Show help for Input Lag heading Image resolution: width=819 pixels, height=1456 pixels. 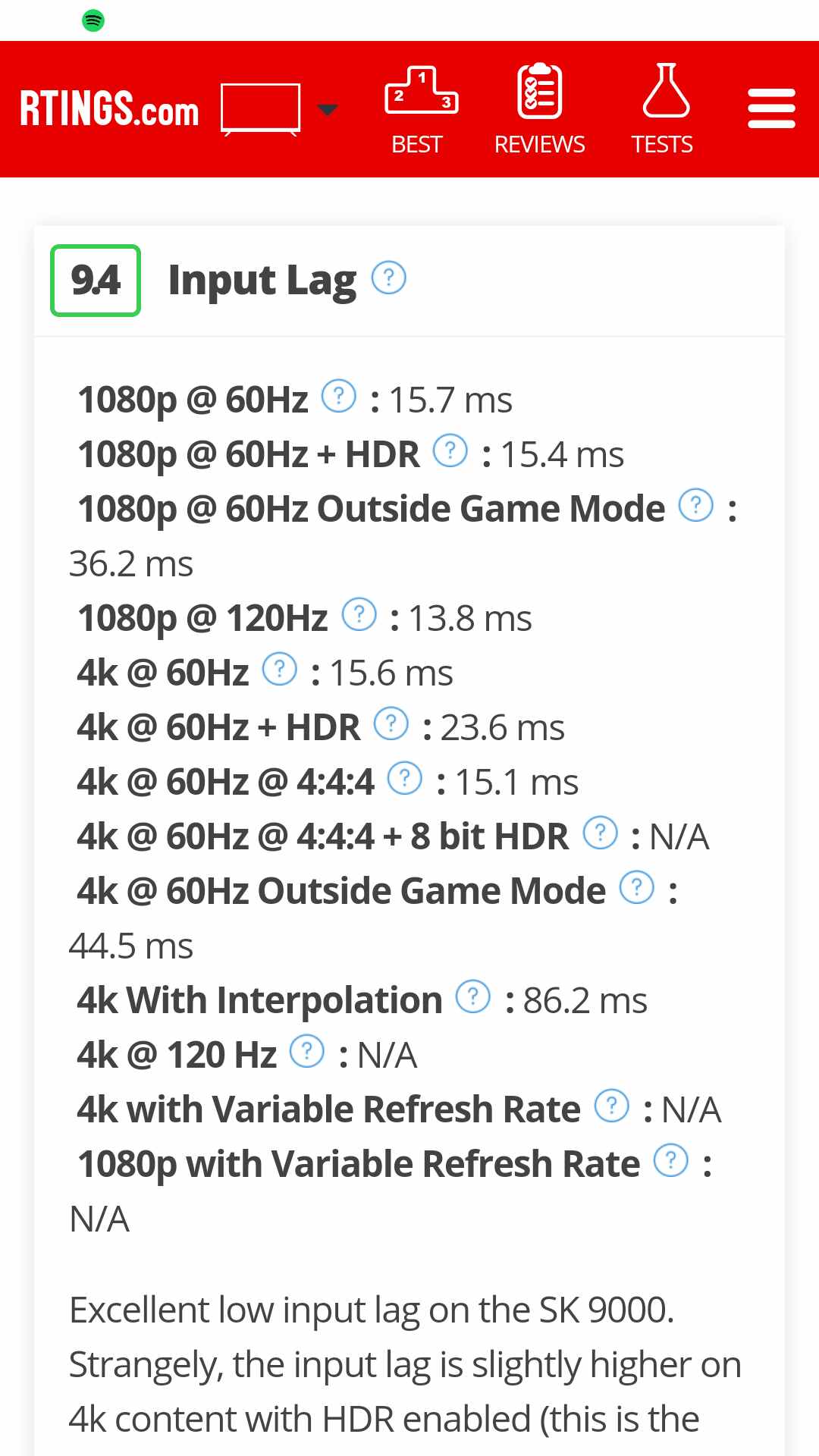tap(389, 278)
